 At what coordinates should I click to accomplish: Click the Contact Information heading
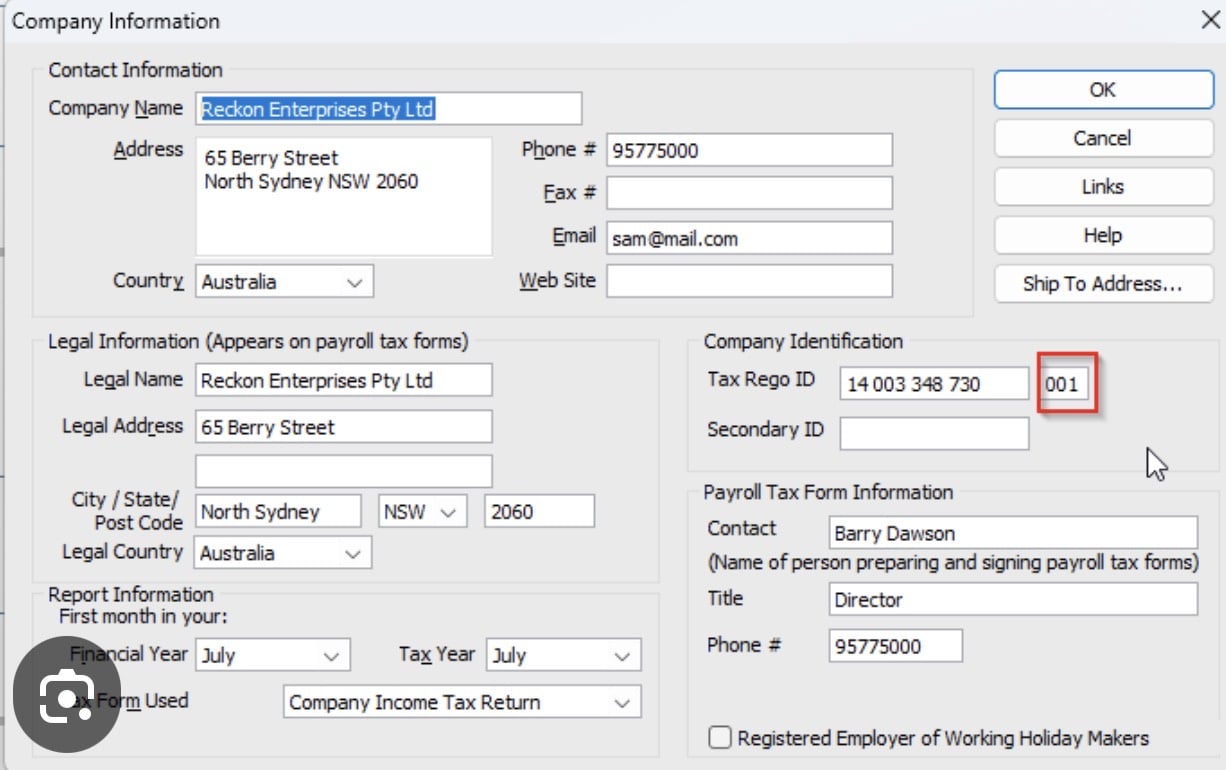[136, 70]
